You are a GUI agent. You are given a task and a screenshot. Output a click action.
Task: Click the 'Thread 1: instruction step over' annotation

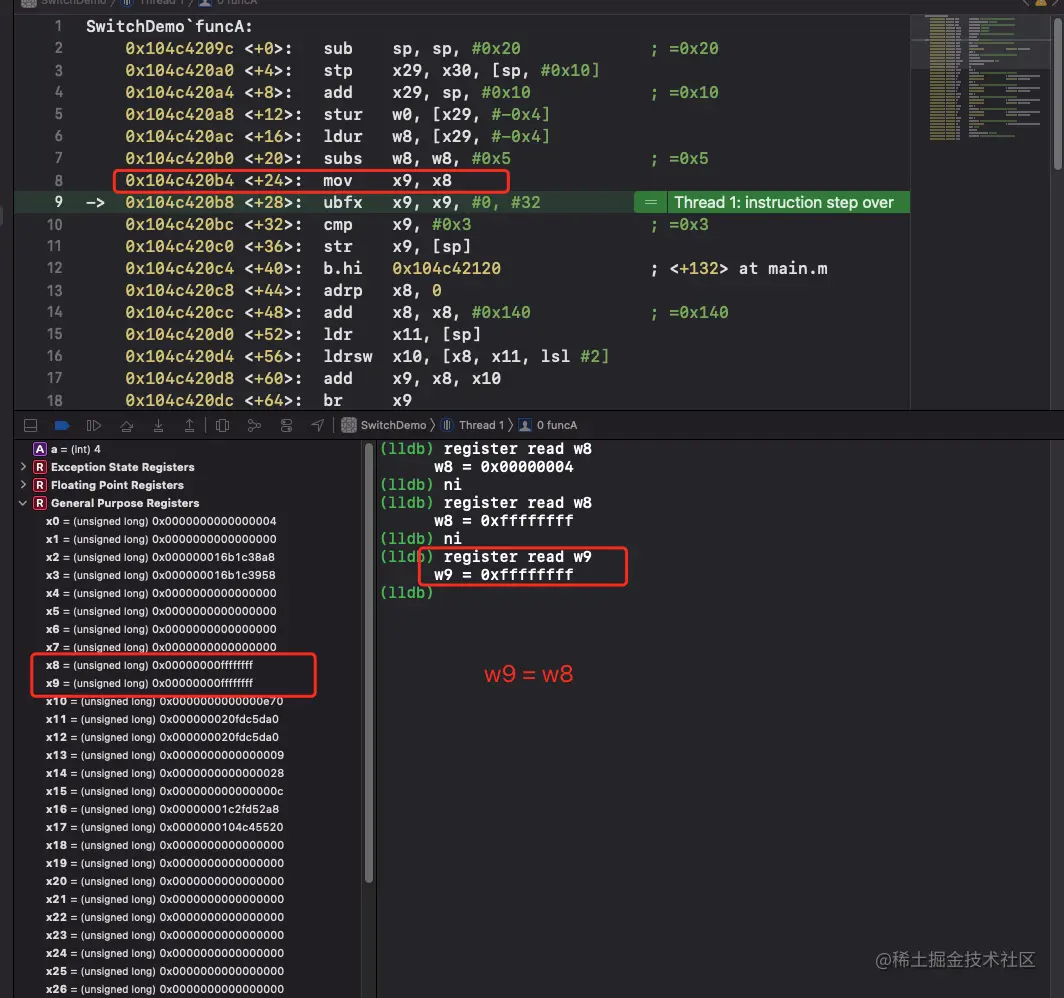click(x=784, y=202)
